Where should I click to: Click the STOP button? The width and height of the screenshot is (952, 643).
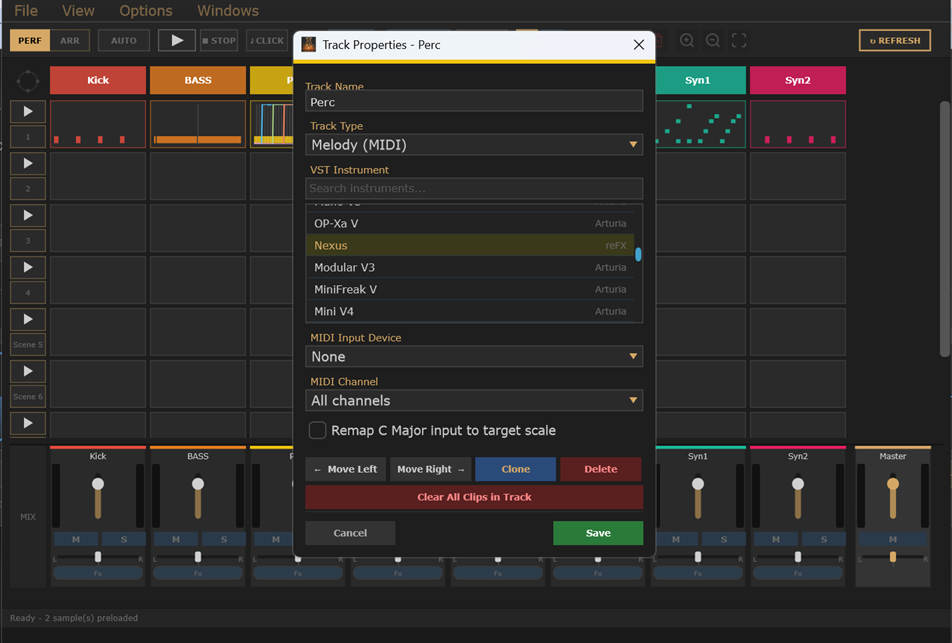point(219,41)
